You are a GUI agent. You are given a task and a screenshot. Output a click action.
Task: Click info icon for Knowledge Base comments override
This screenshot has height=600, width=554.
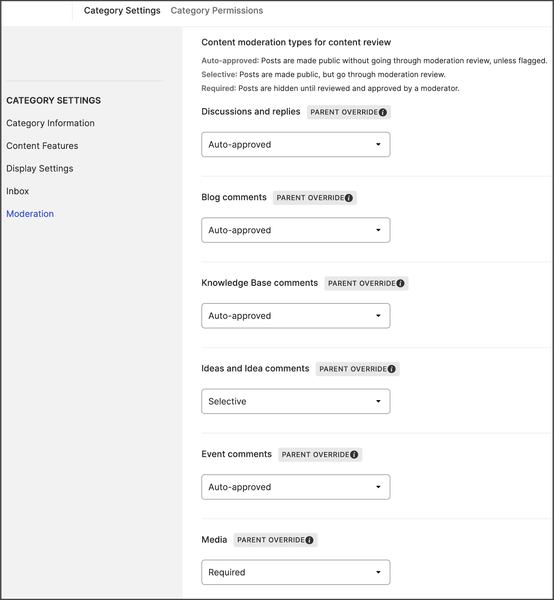(400, 283)
